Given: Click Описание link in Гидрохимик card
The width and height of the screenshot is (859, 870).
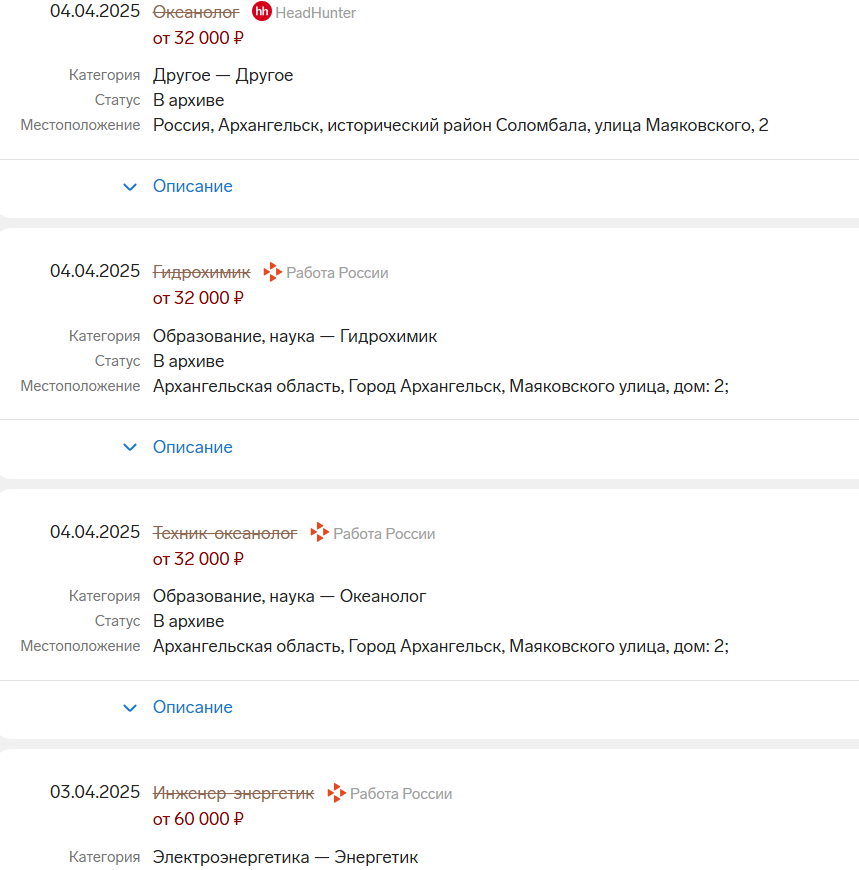Looking at the screenshot, I should 193,447.
